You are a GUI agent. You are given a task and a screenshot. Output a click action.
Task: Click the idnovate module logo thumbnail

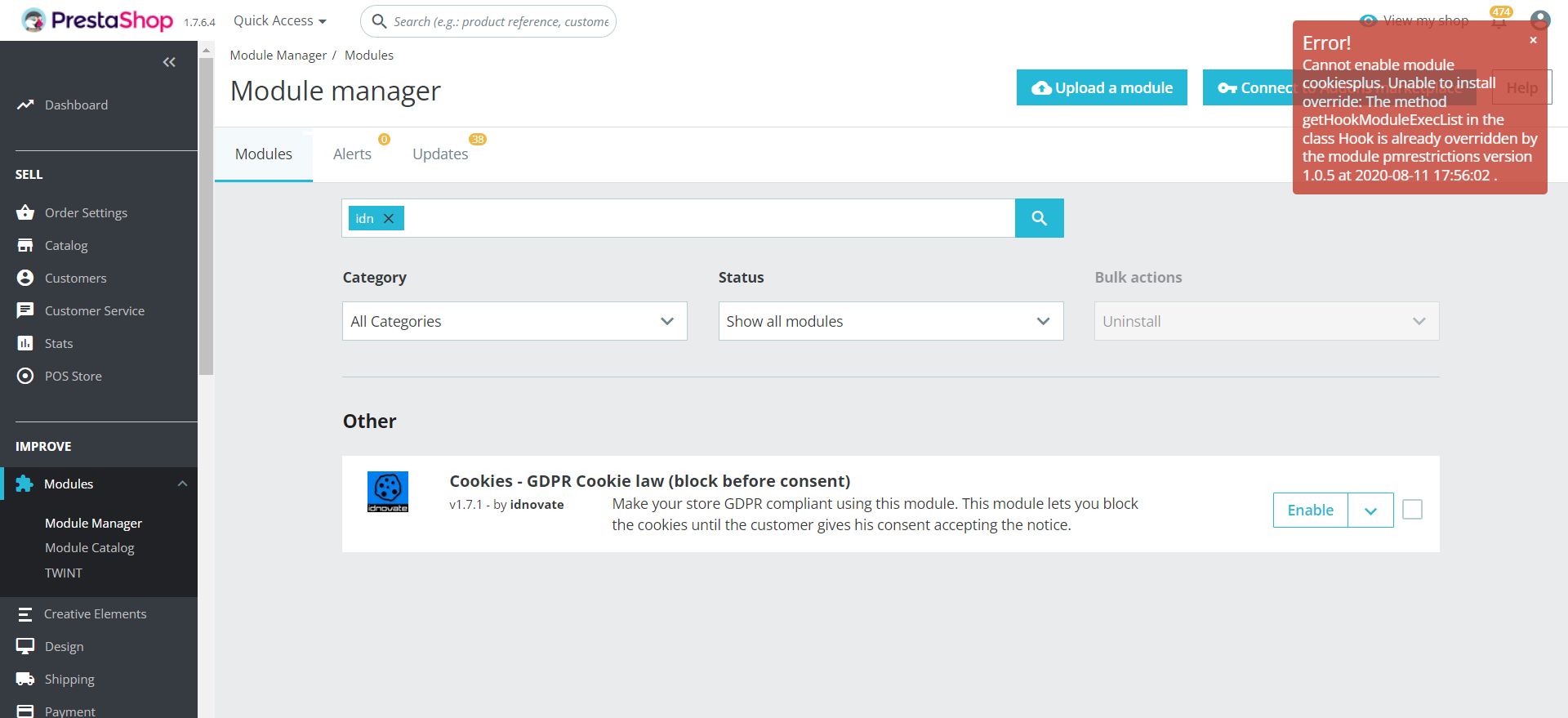(388, 492)
